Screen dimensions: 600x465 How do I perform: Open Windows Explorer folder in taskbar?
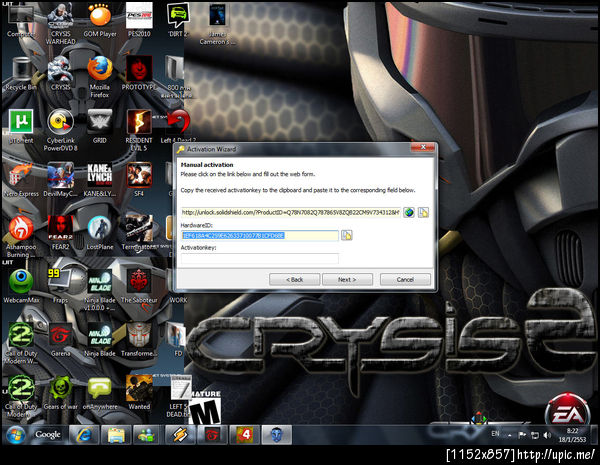click(116, 435)
